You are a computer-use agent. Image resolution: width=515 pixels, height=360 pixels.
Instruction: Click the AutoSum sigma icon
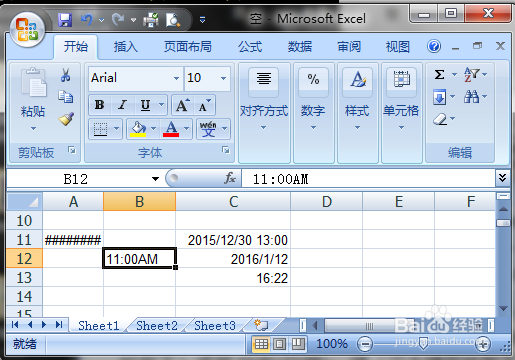(x=439, y=75)
